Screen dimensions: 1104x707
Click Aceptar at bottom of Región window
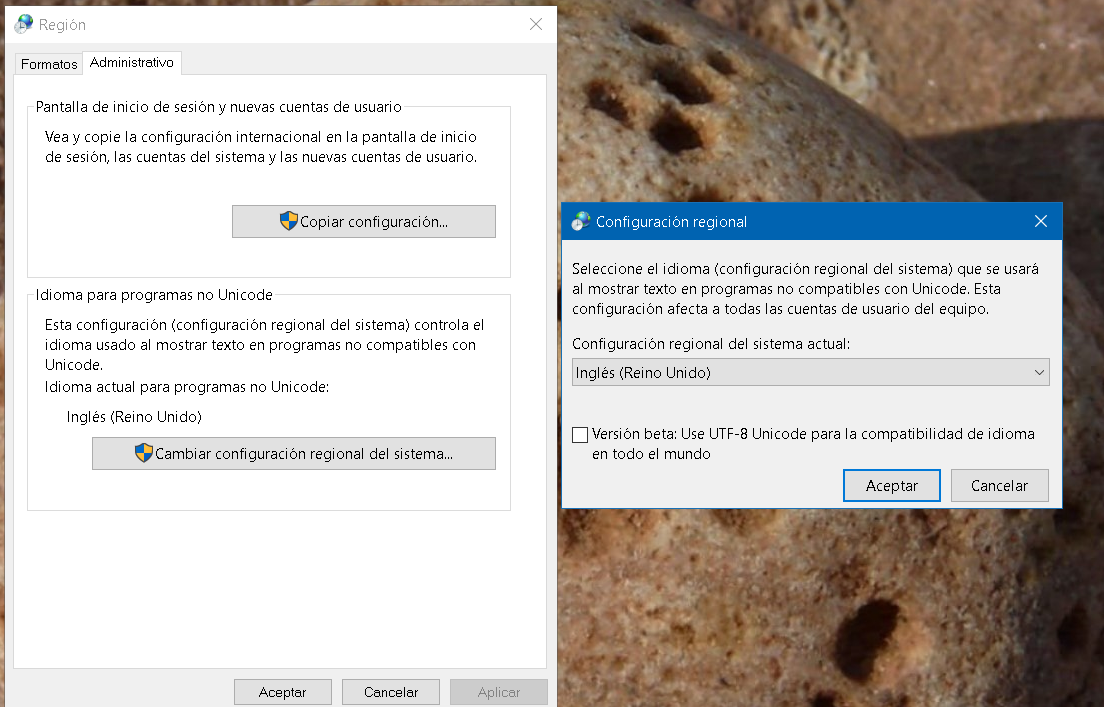click(283, 692)
